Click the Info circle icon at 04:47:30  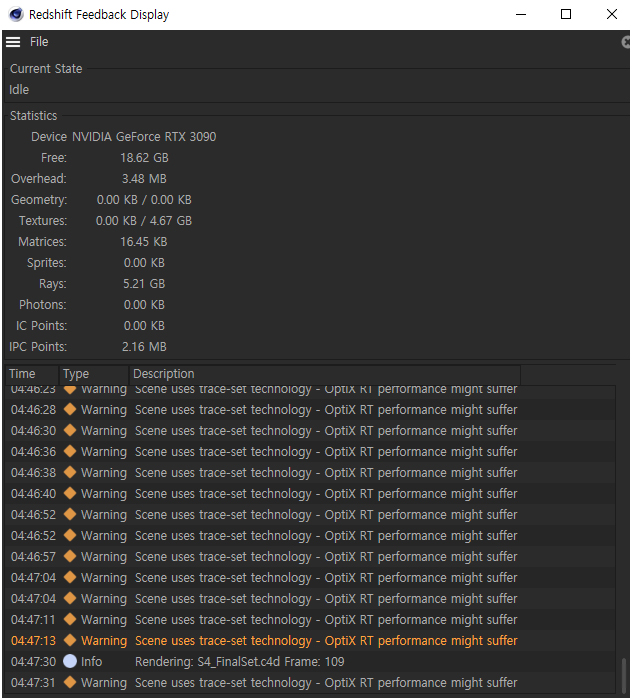point(70,661)
